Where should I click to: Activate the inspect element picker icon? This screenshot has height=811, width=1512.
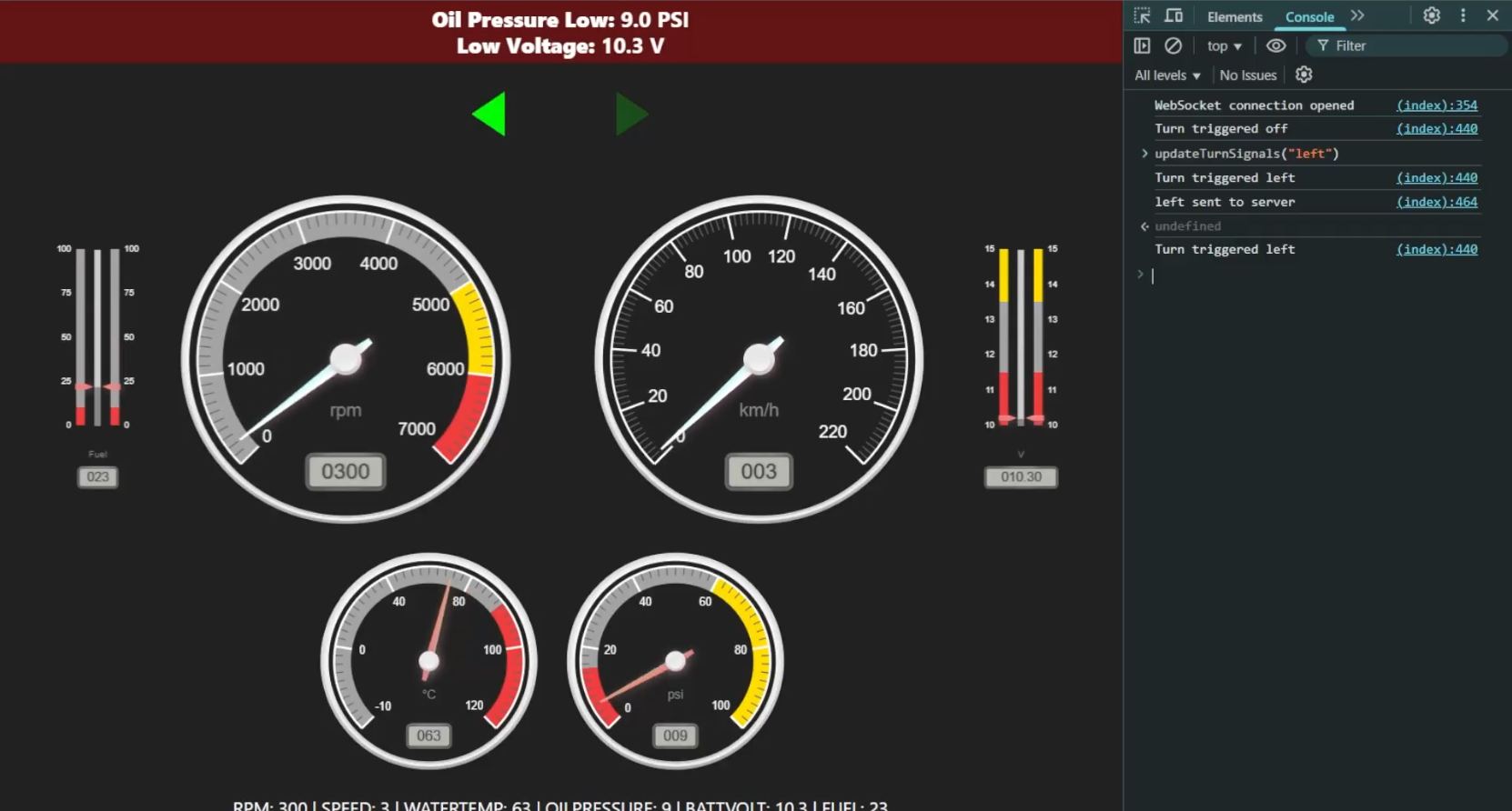1143,15
